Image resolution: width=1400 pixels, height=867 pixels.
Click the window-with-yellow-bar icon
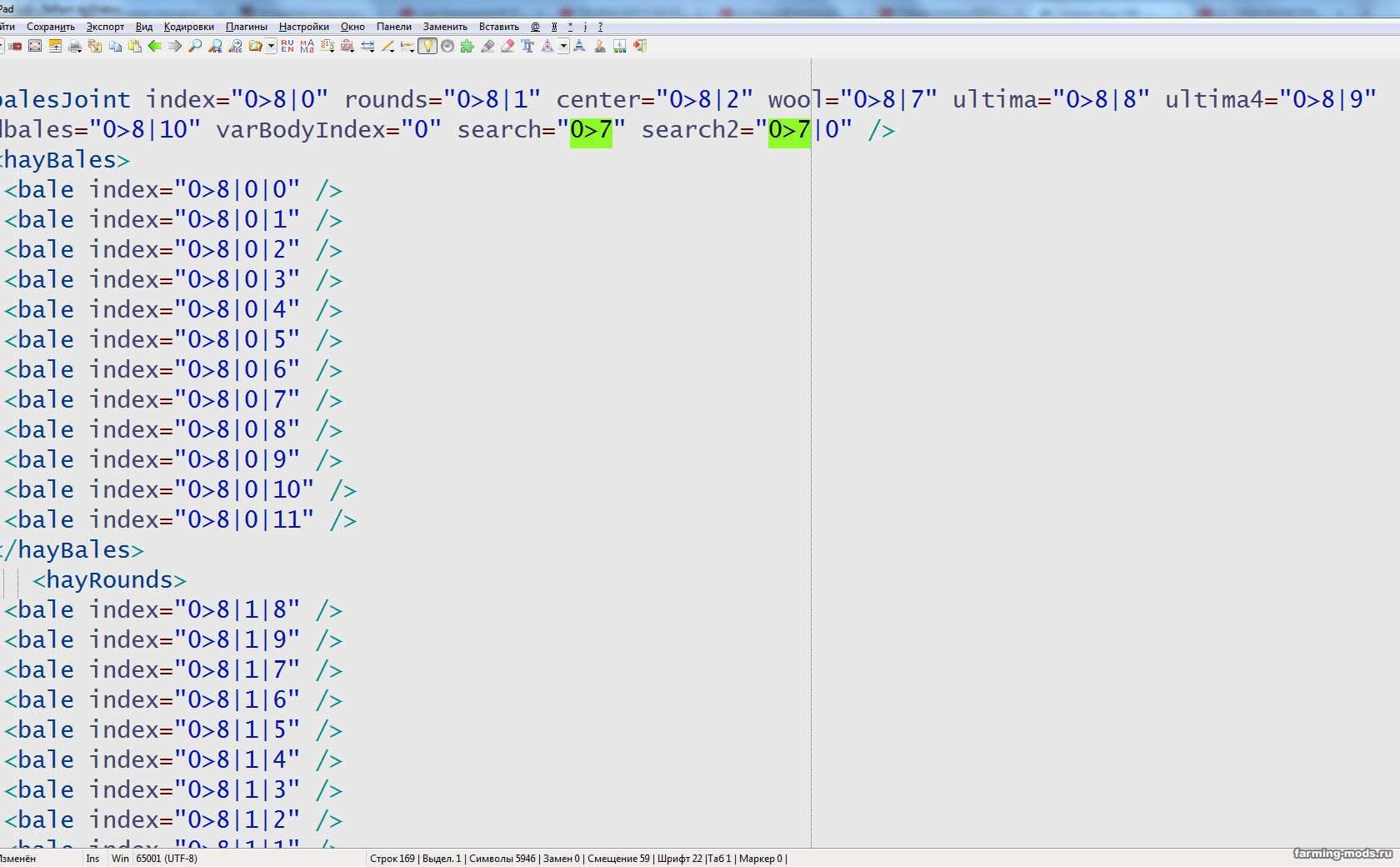click(55, 46)
